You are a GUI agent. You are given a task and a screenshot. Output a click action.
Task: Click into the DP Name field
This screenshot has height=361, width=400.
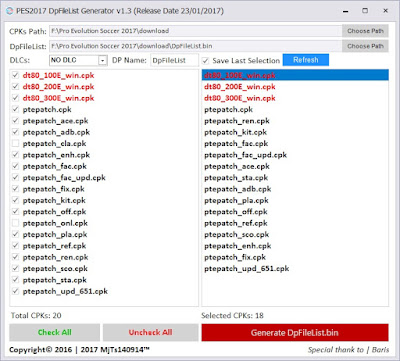(174, 60)
